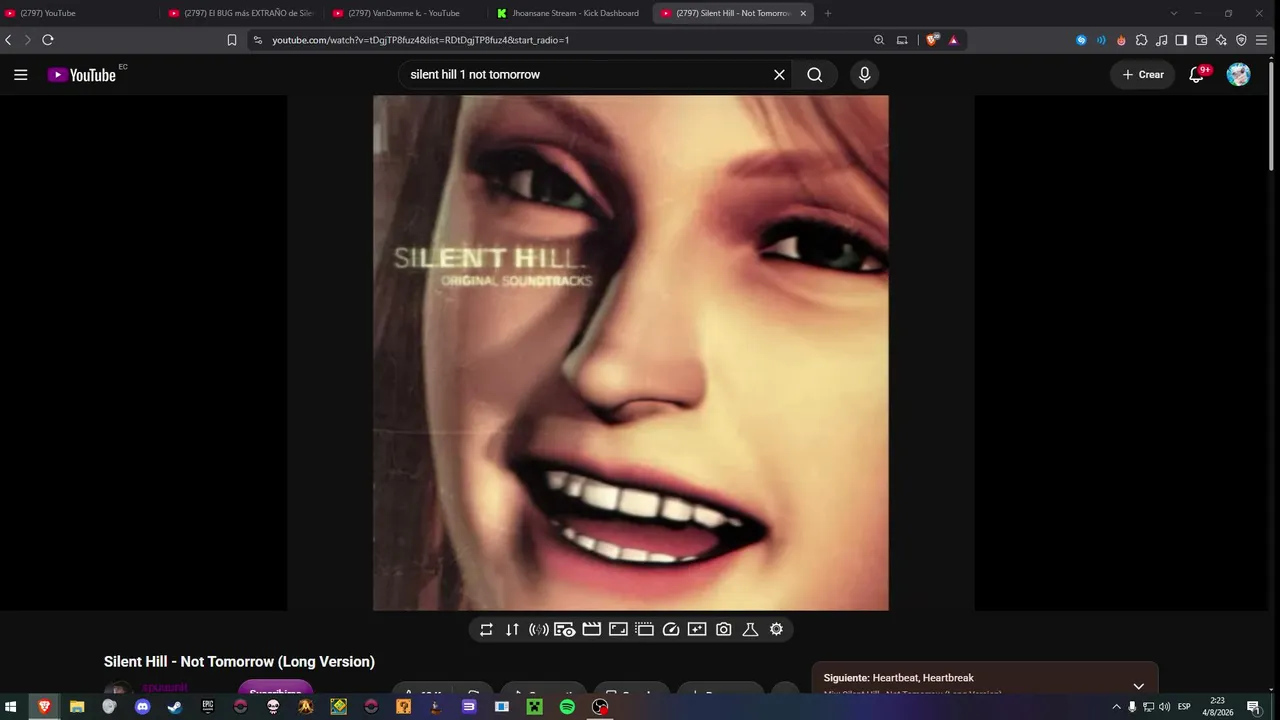Toggle the loop video icon under the player
The width and height of the screenshot is (1280, 720).
click(x=486, y=629)
